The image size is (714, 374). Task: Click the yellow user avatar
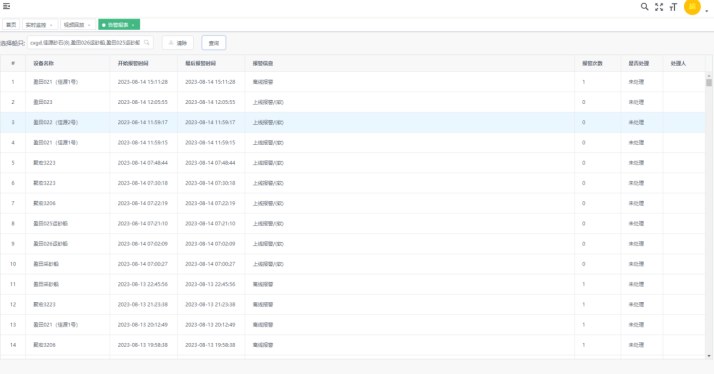point(692,6)
